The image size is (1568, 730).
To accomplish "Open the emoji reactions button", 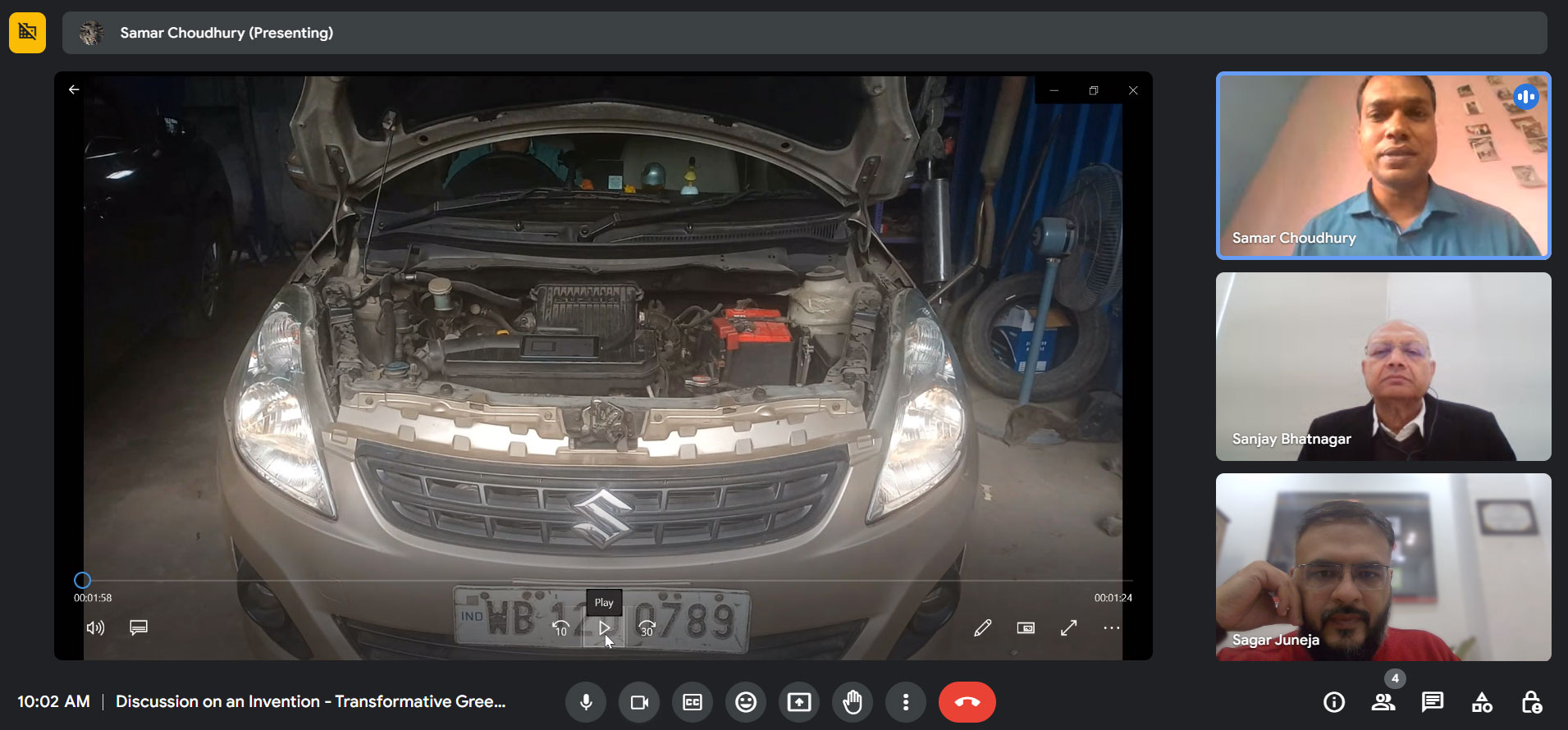I will pyautogui.click(x=746, y=702).
